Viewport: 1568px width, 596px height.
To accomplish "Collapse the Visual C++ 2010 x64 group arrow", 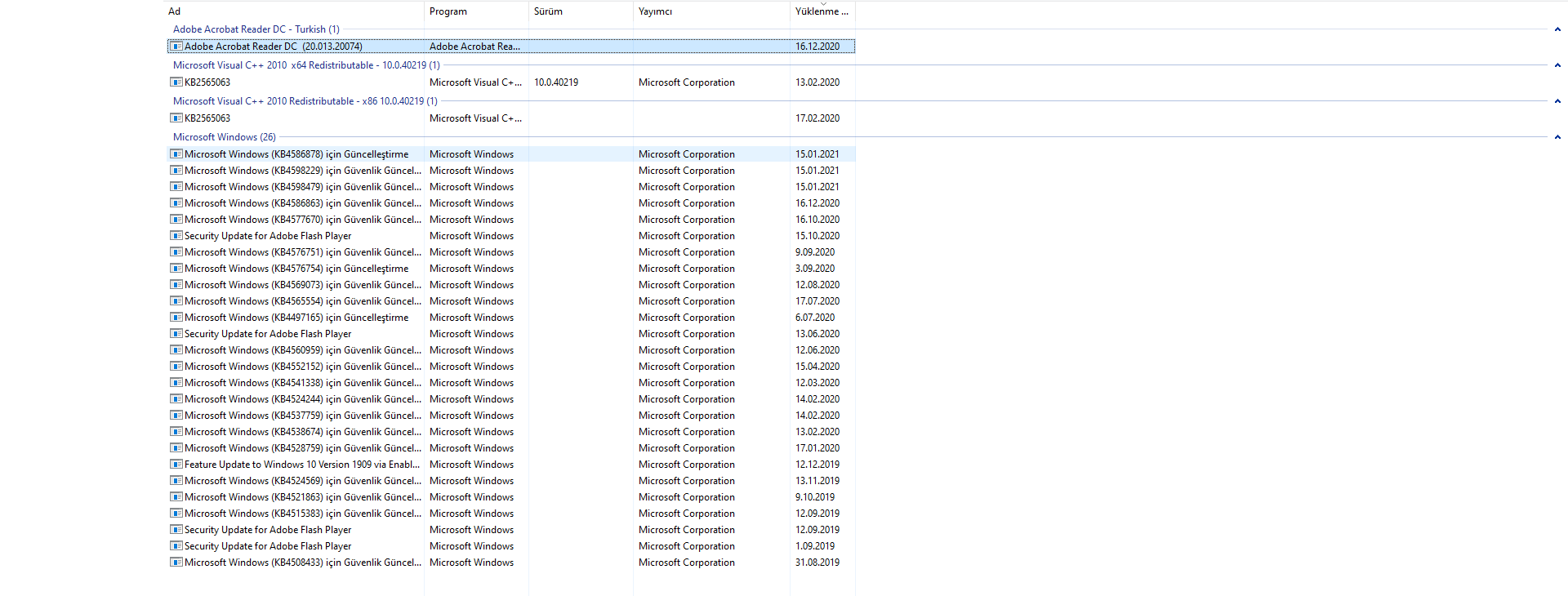I will (x=1557, y=65).
